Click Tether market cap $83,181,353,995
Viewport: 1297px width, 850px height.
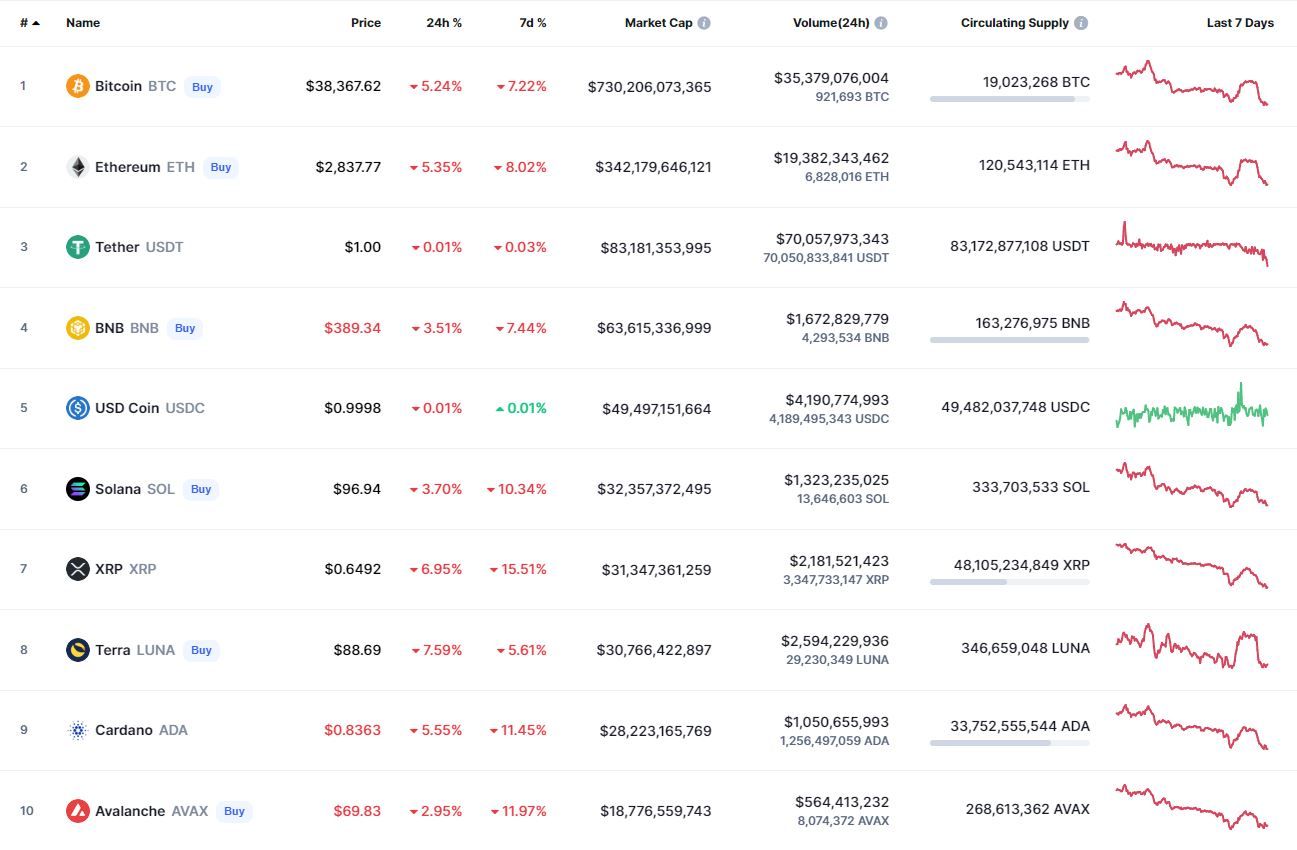(656, 248)
